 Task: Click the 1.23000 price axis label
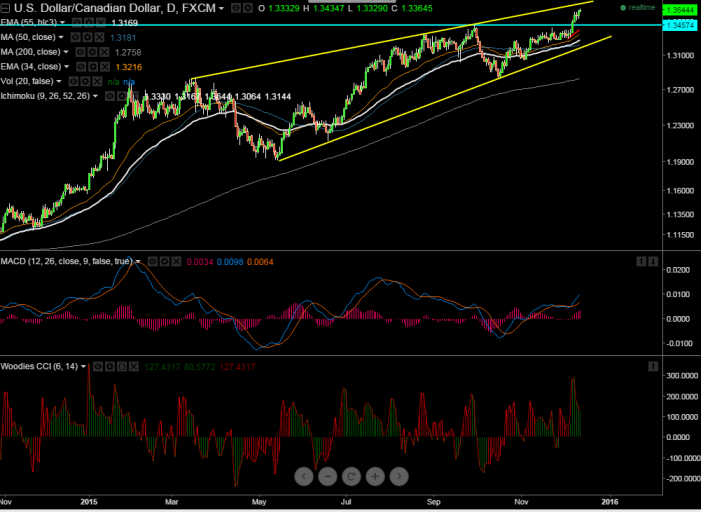(681, 126)
